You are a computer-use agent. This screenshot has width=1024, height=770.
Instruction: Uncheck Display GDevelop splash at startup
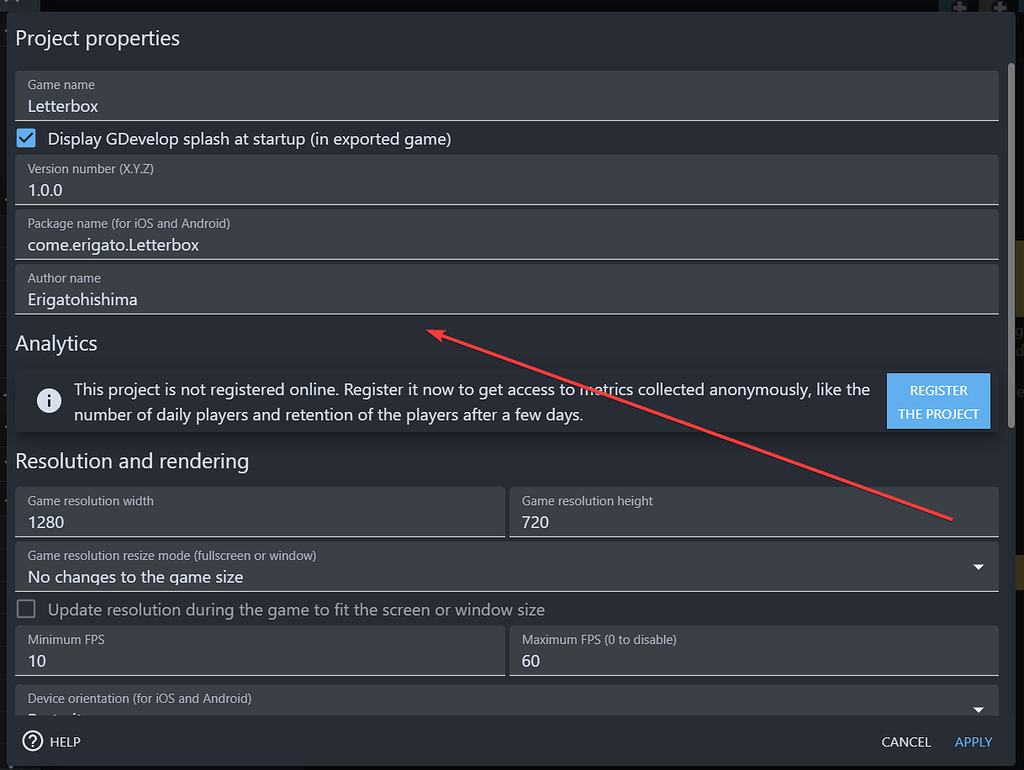[x=25, y=138]
